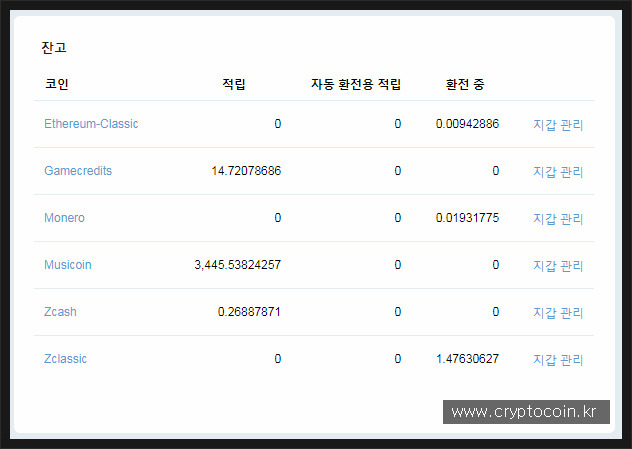Open the Monero coin link
Image resolution: width=632 pixels, height=449 pixels.
(x=64, y=218)
